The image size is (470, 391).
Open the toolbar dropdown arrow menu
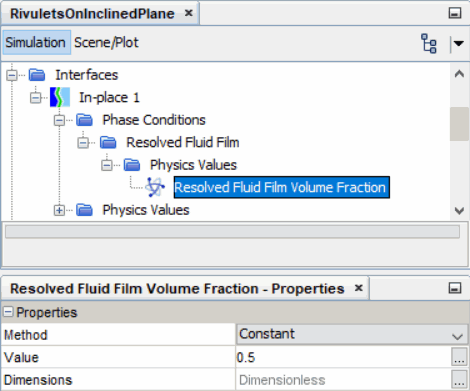459,43
